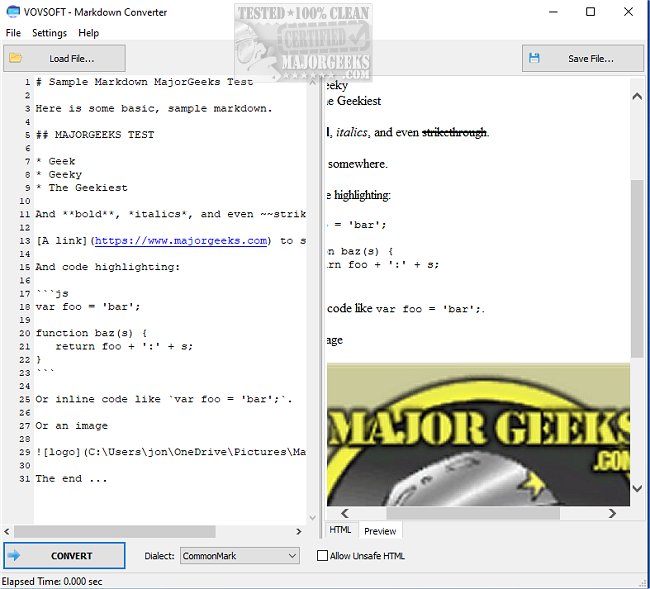Open the Settings menu

coord(49,33)
